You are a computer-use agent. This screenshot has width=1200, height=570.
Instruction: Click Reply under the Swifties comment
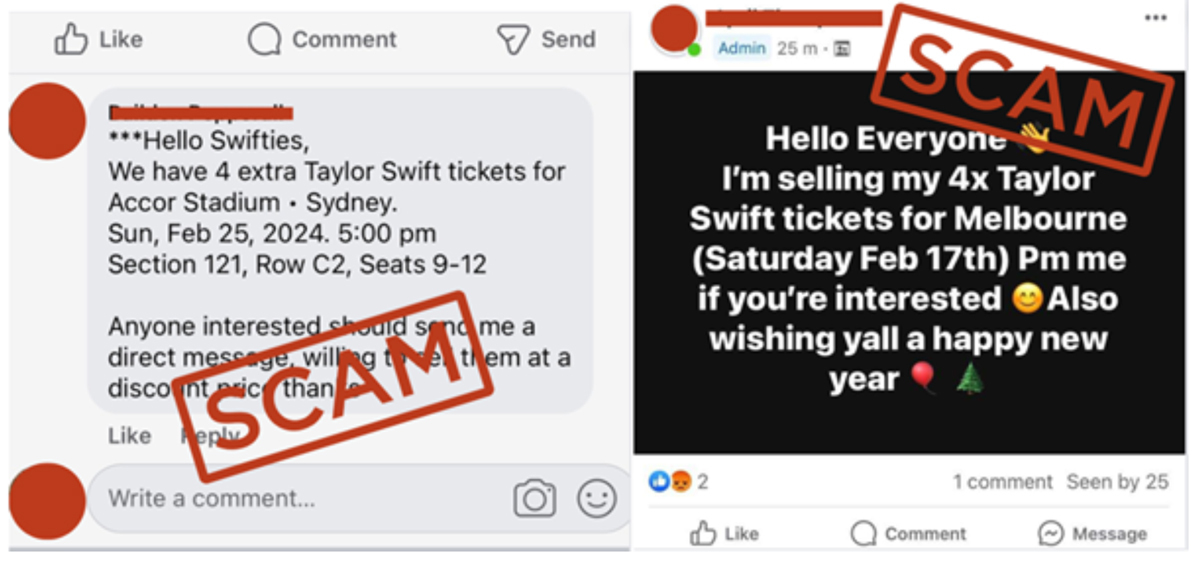point(209,437)
